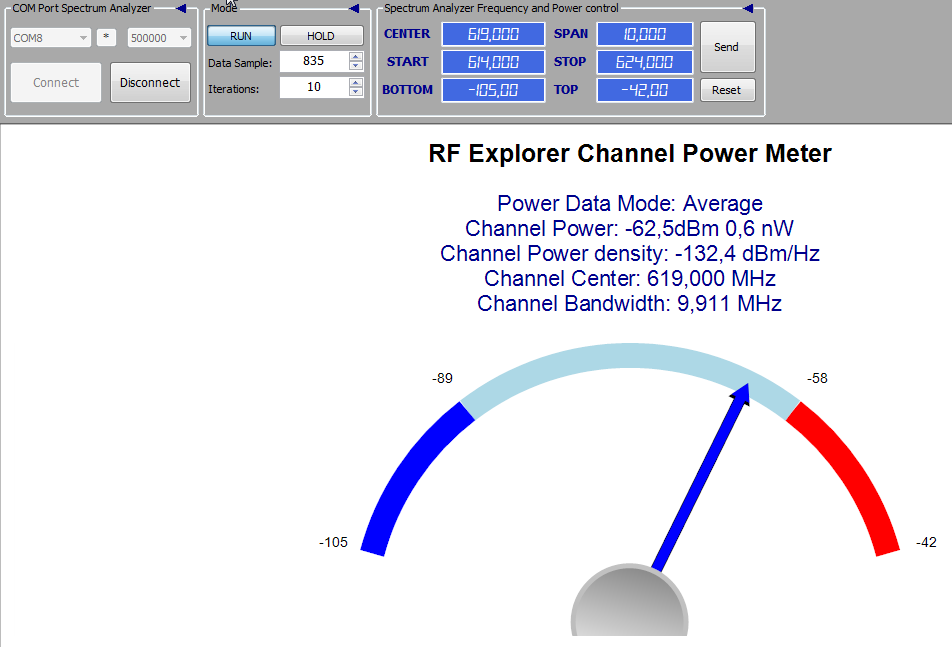Click the CENTER frequency field
Viewport: 952px width, 647px height.
[493, 34]
